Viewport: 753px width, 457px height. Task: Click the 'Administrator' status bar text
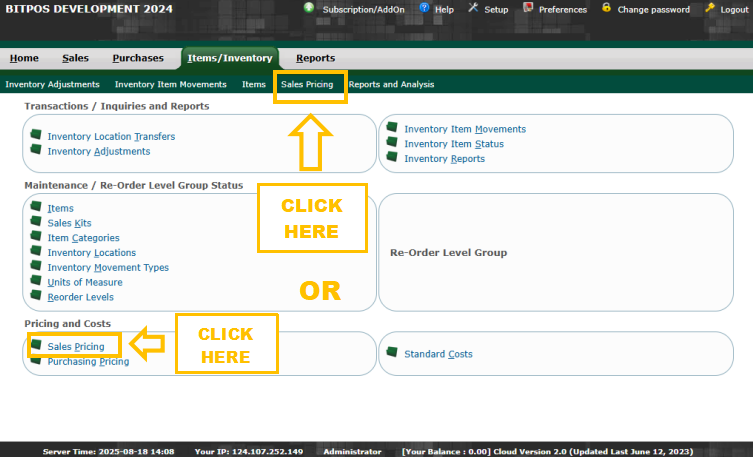pyautogui.click(x=352, y=452)
